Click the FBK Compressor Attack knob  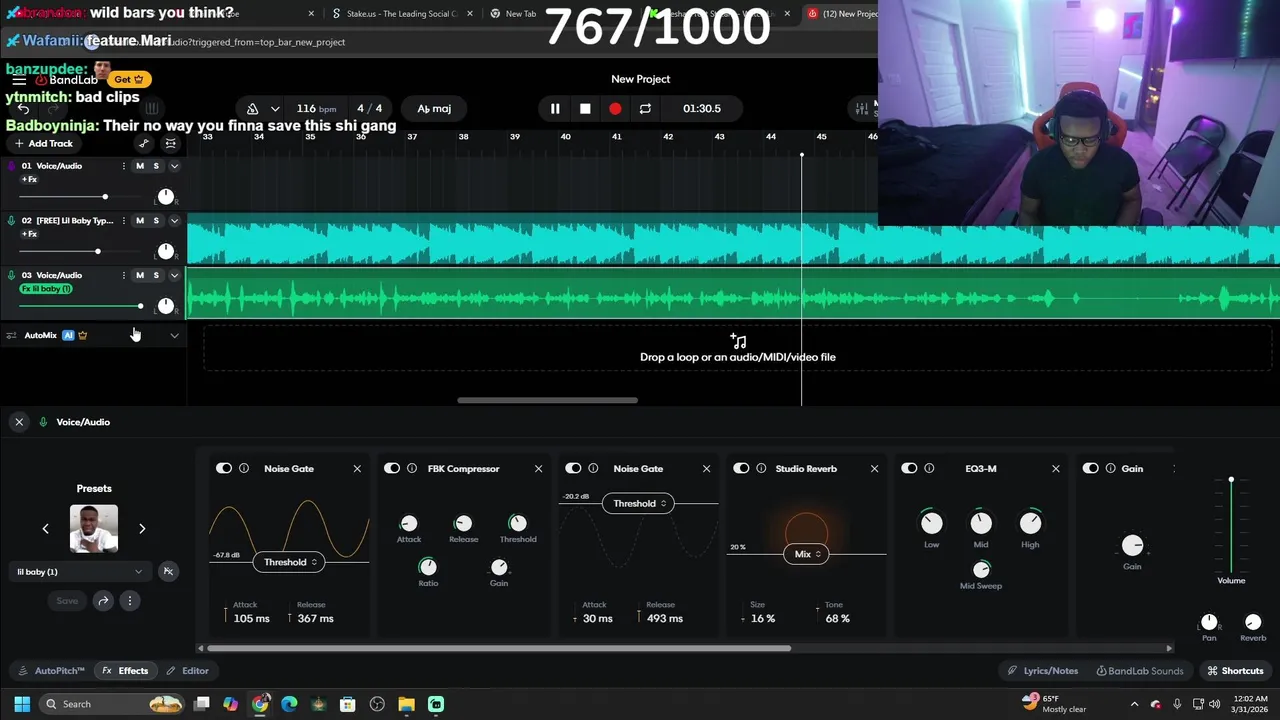[x=408, y=523]
